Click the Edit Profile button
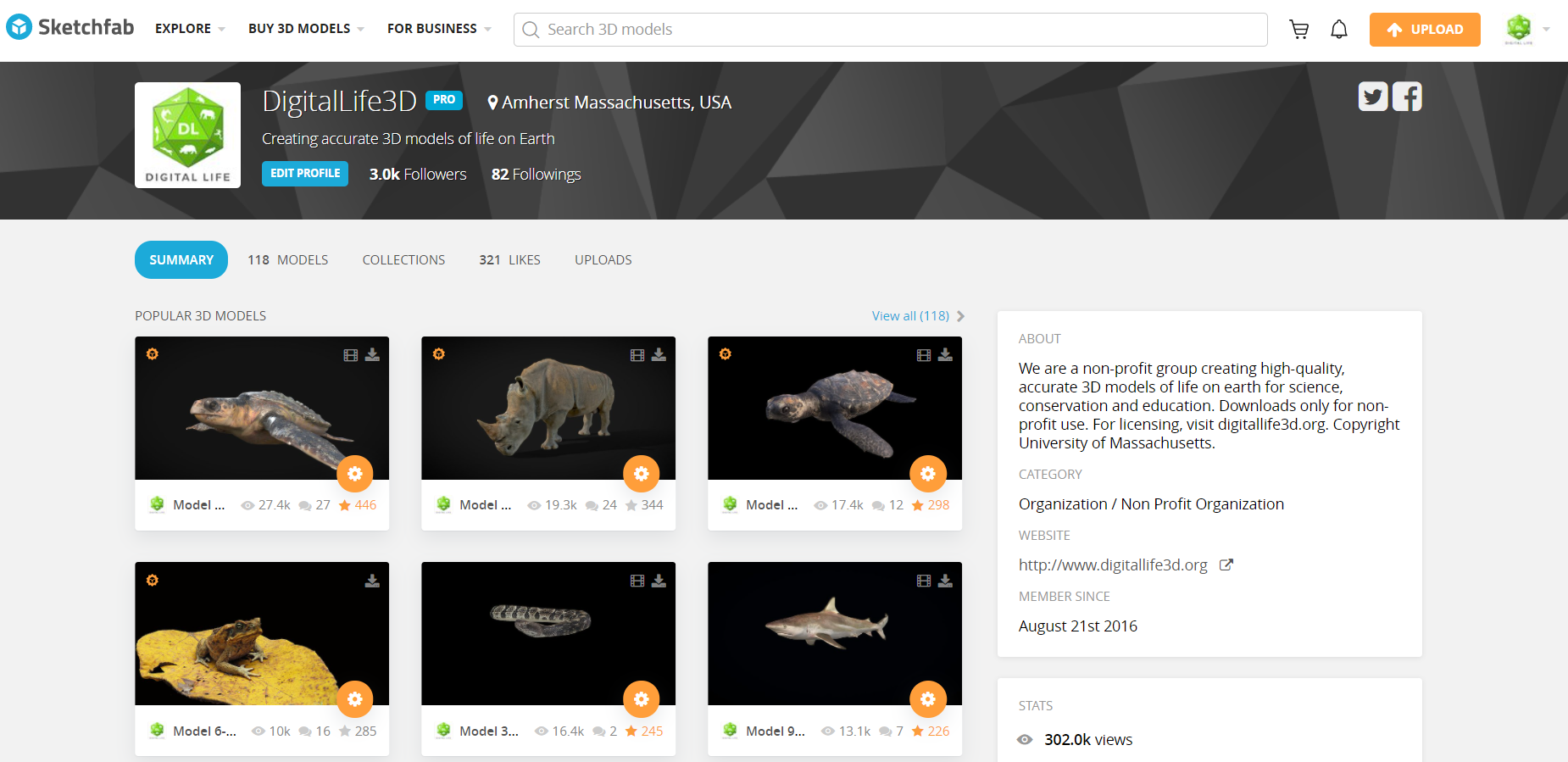1568x762 pixels. [305, 174]
